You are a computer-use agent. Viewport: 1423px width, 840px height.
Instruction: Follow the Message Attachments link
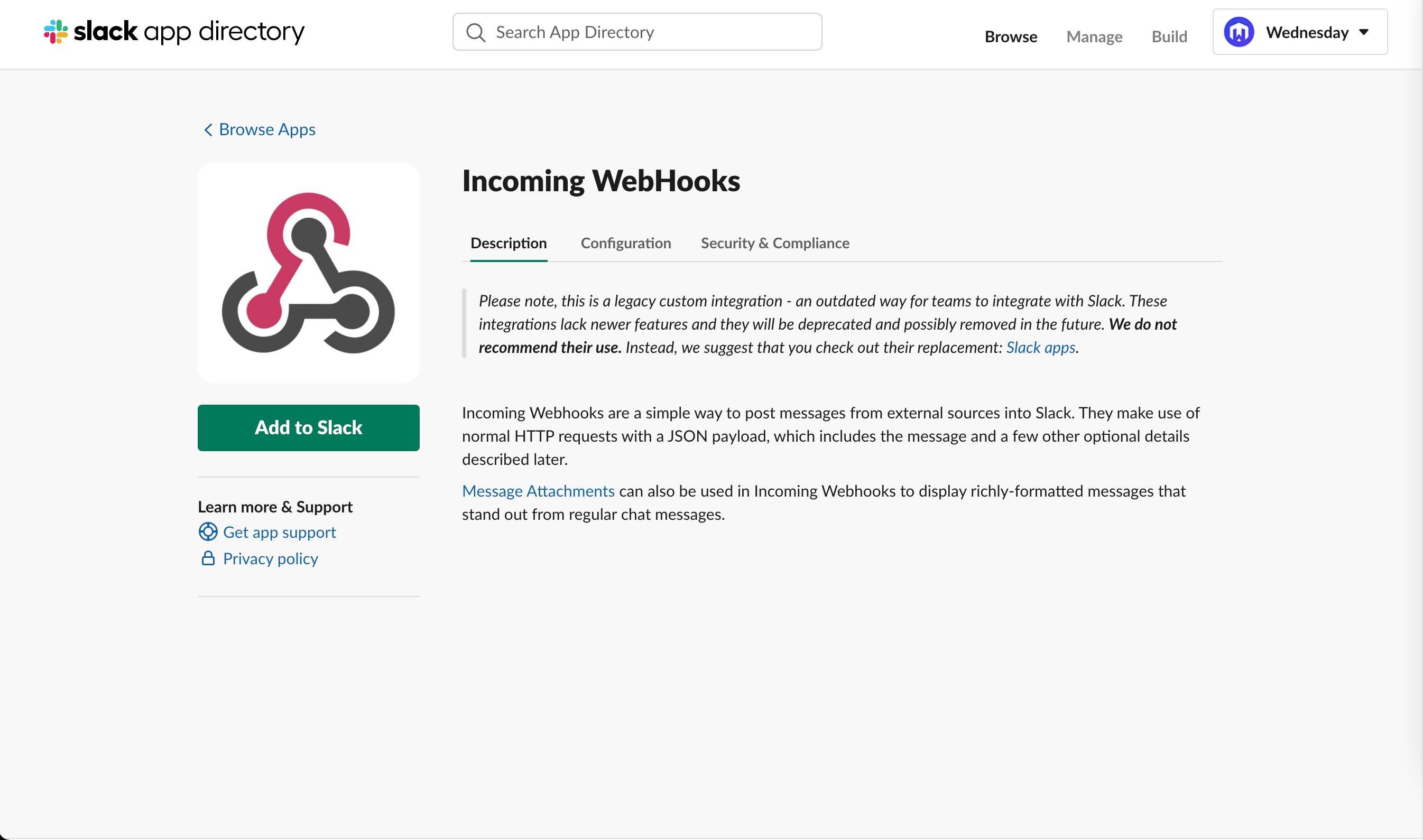point(538,491)
